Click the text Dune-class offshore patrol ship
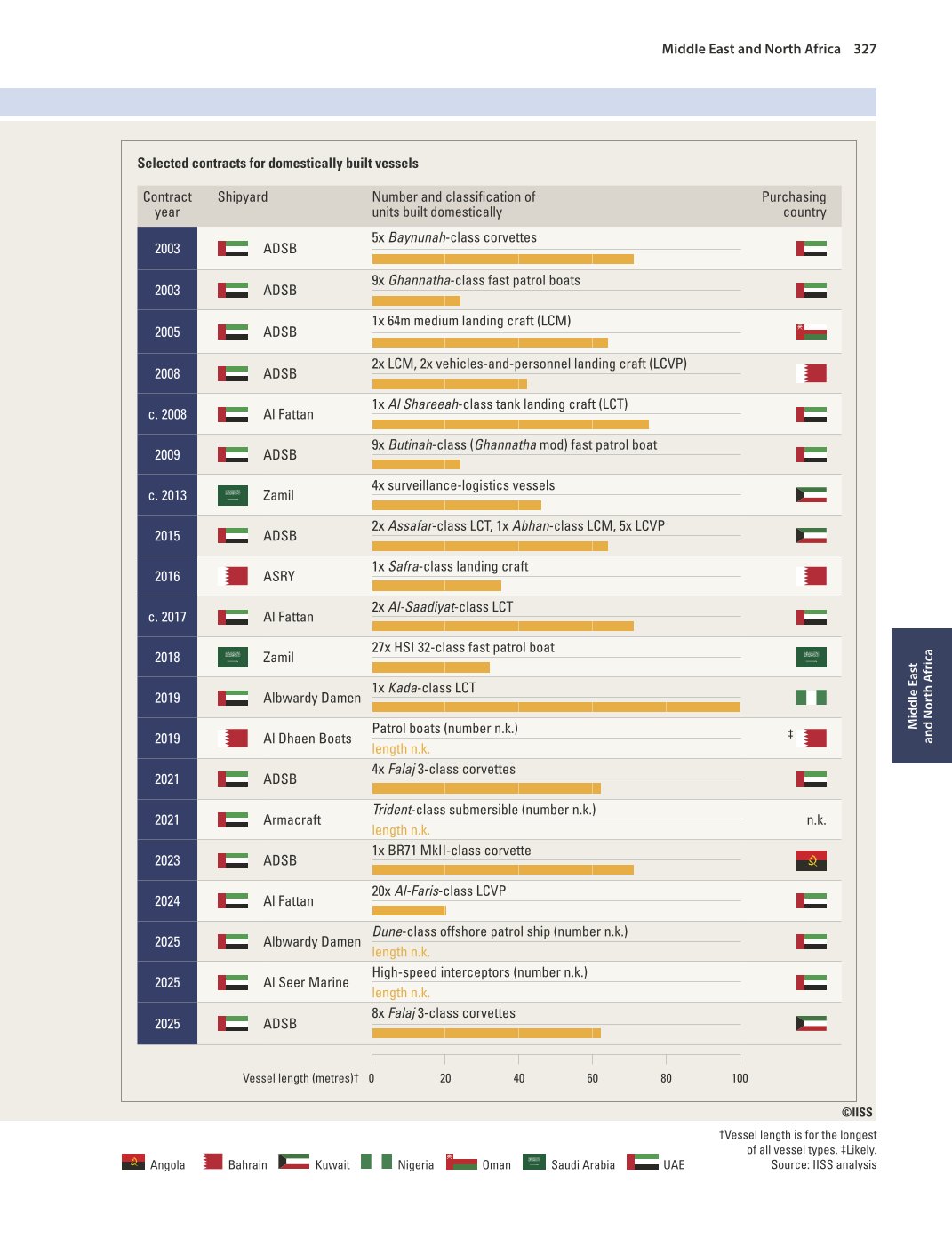 click(461, 931)
